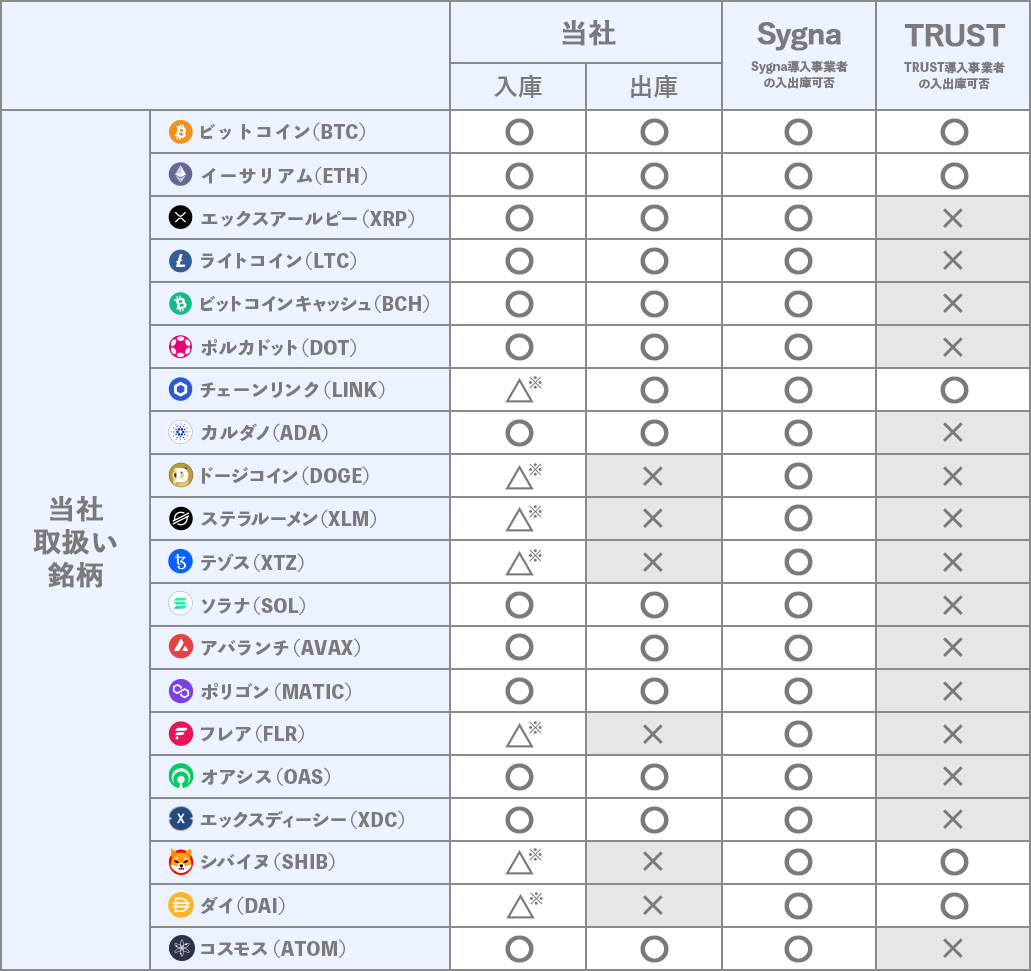Viewport: 1031px width, 971px height.
Task: Click the Dai (DAI) yellow icon
Action: click(x=180, y=905)
